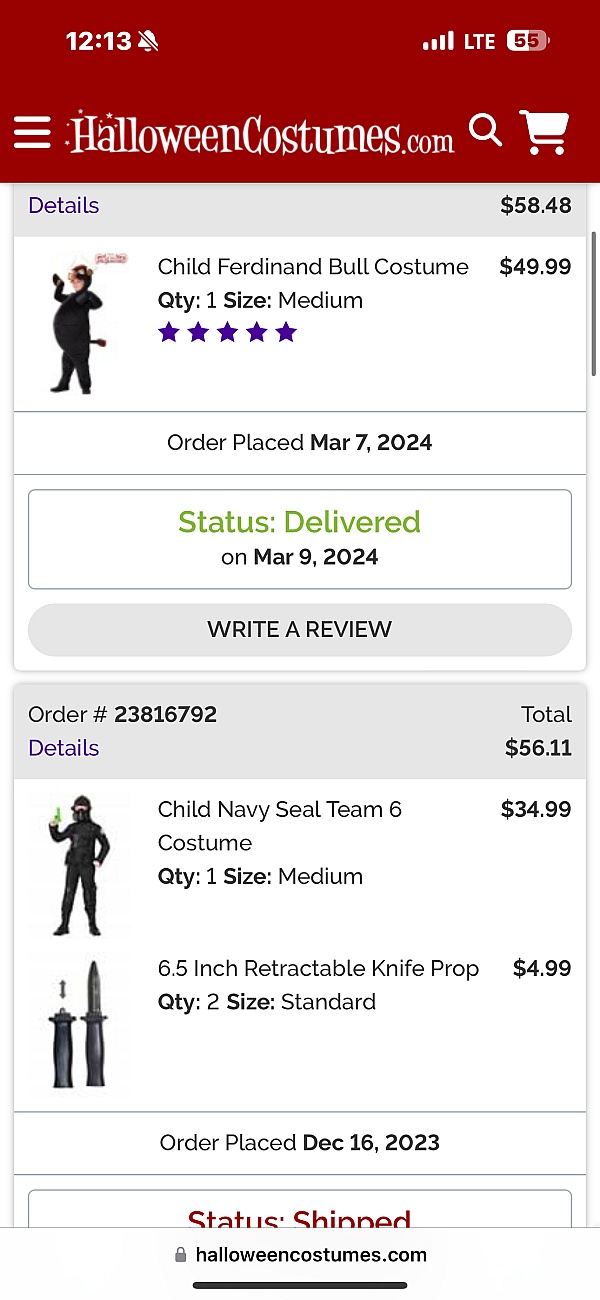The width and height of the screenshot is (600, 1300).
Task: Open the shopping cart icon
Action: [x=544, y=132]
